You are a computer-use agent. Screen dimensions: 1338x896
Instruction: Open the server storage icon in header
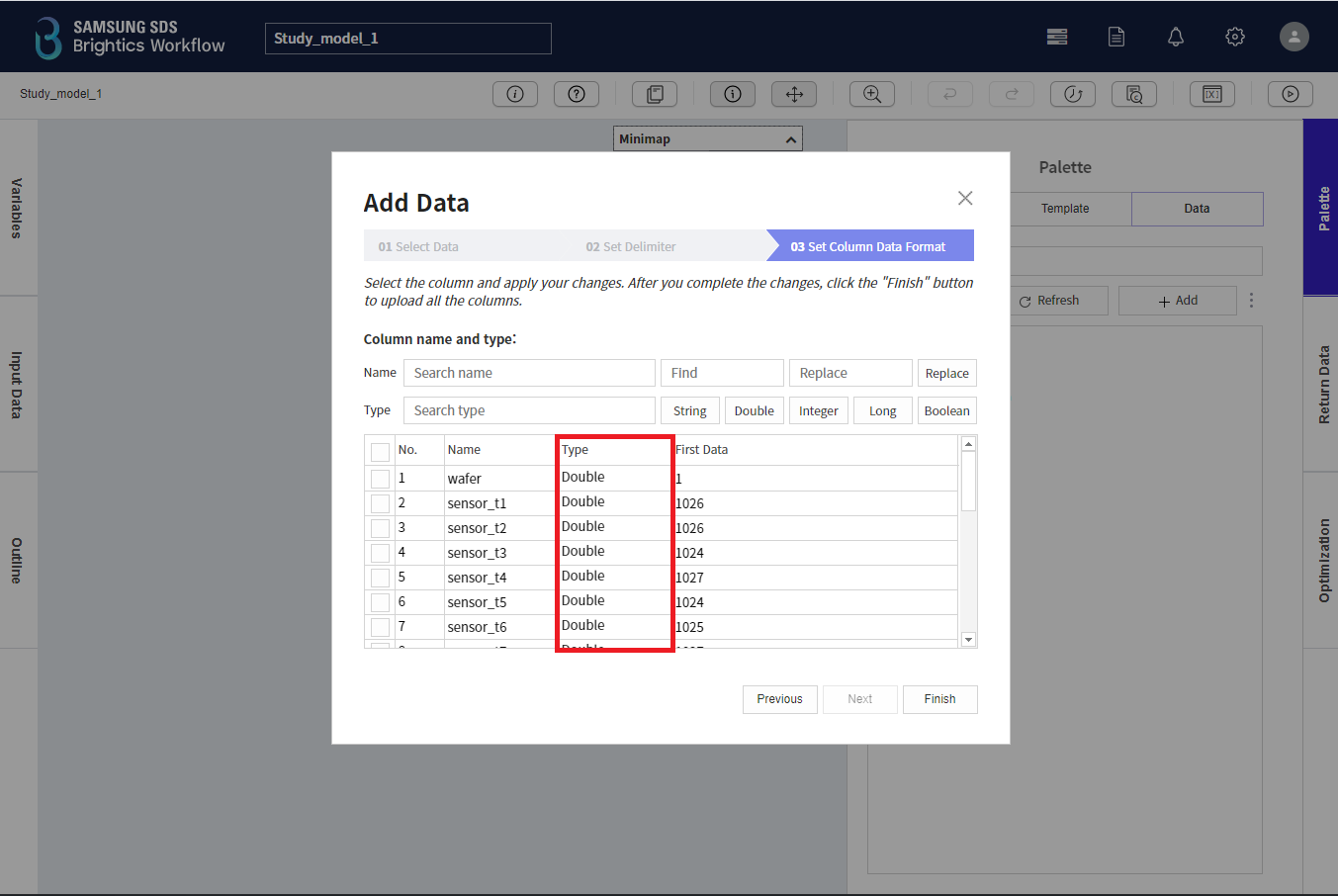coord(1057,37)
